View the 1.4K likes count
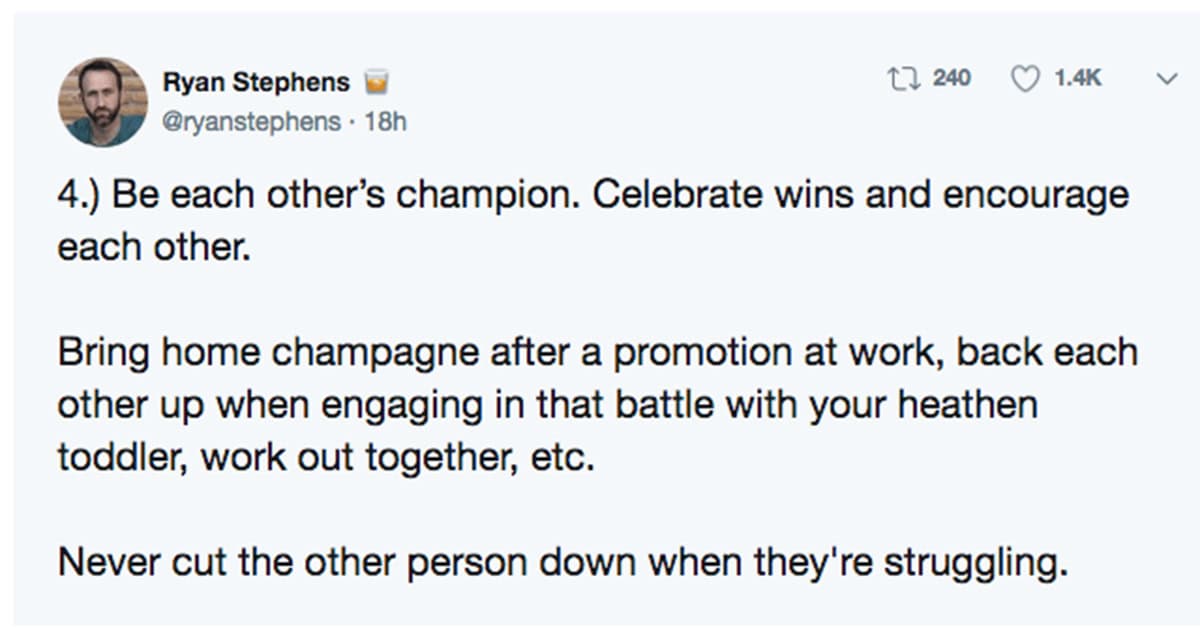 (x=1078, y=79)
